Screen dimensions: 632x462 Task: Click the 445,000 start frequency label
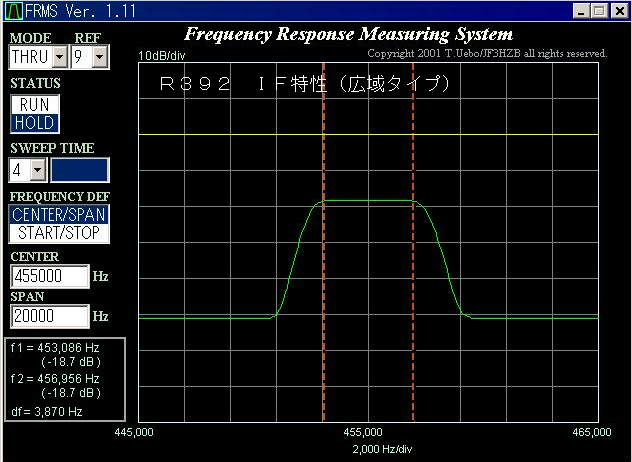pos(134,432)
